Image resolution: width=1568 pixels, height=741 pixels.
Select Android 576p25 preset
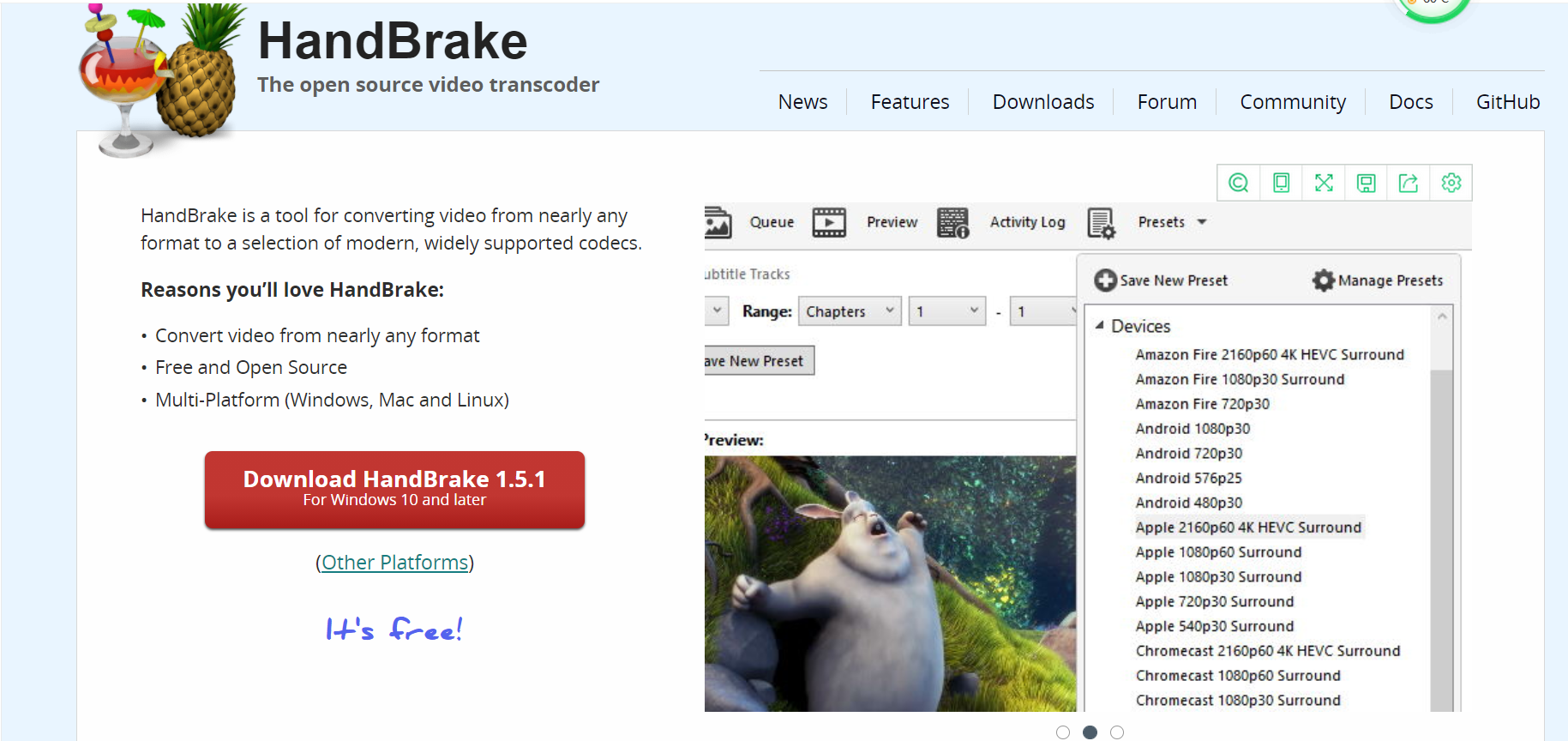coord(1188,479)
